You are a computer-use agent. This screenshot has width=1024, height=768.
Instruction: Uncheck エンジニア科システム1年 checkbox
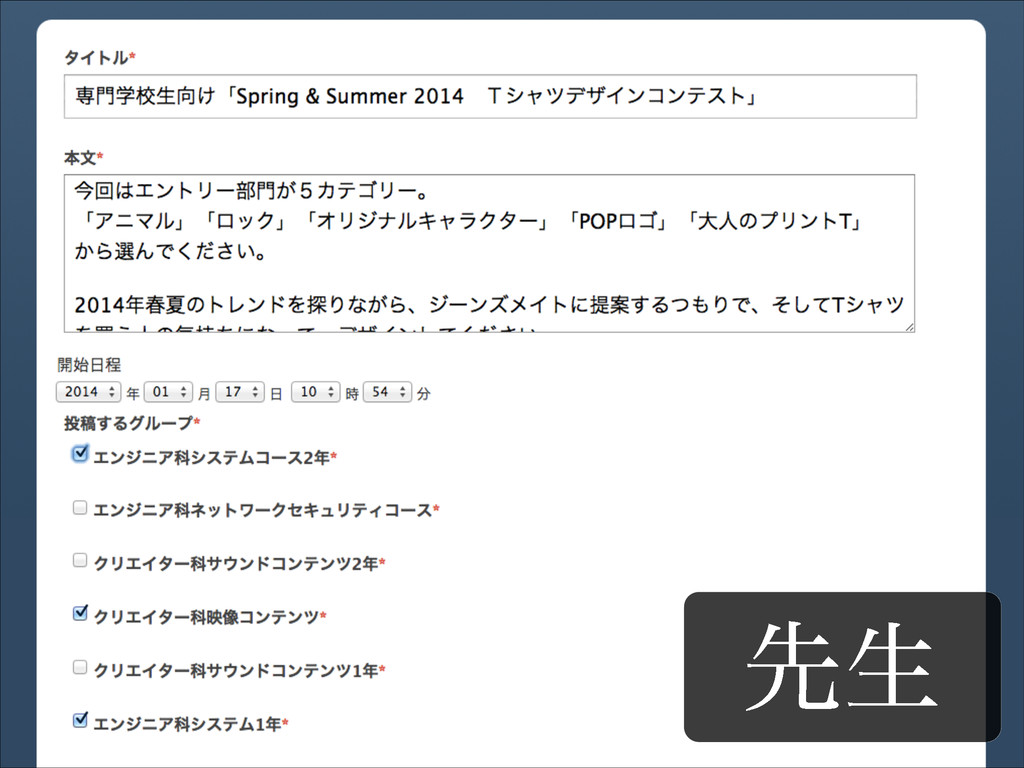[80, 720]
